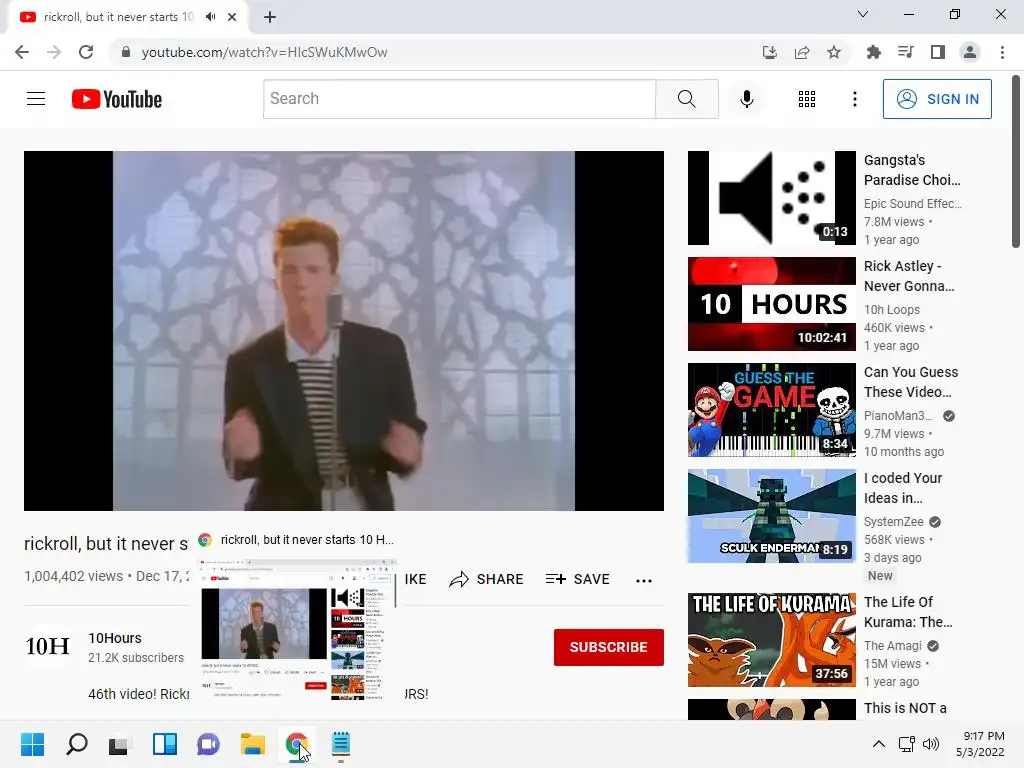Viewport: 1024px width, 768px height.
Task: Open 'I coded Your Ideas in' title
Action: 903,488
